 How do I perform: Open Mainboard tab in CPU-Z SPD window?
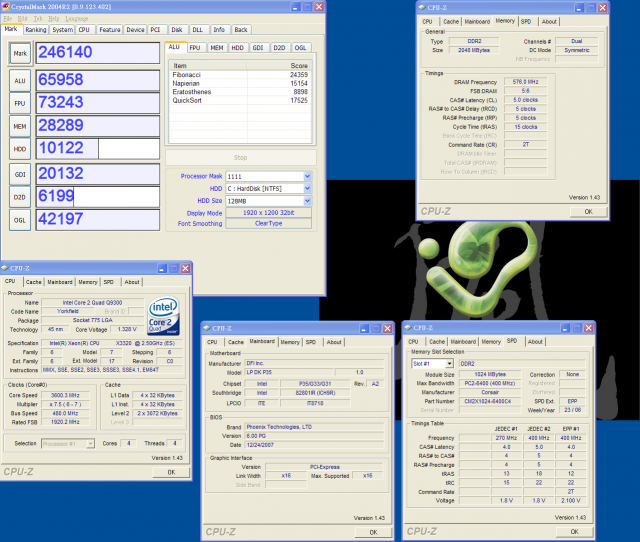pyautogui.click(x=463, y=342)
